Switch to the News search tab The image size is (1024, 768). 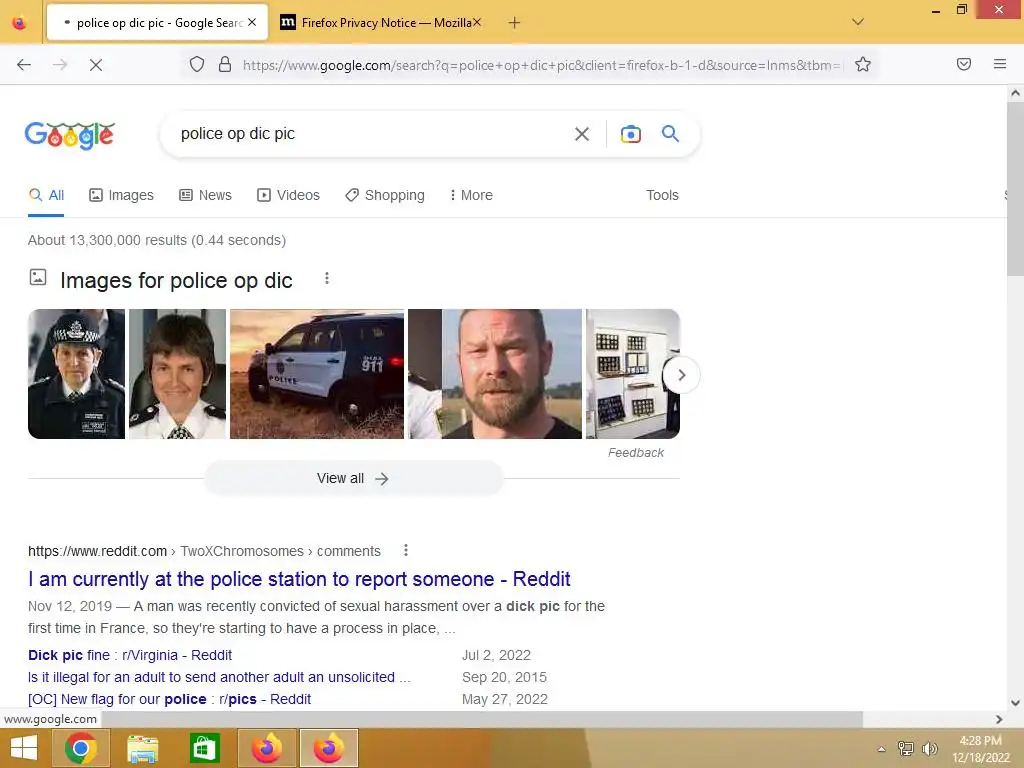[x=206, y=195]
